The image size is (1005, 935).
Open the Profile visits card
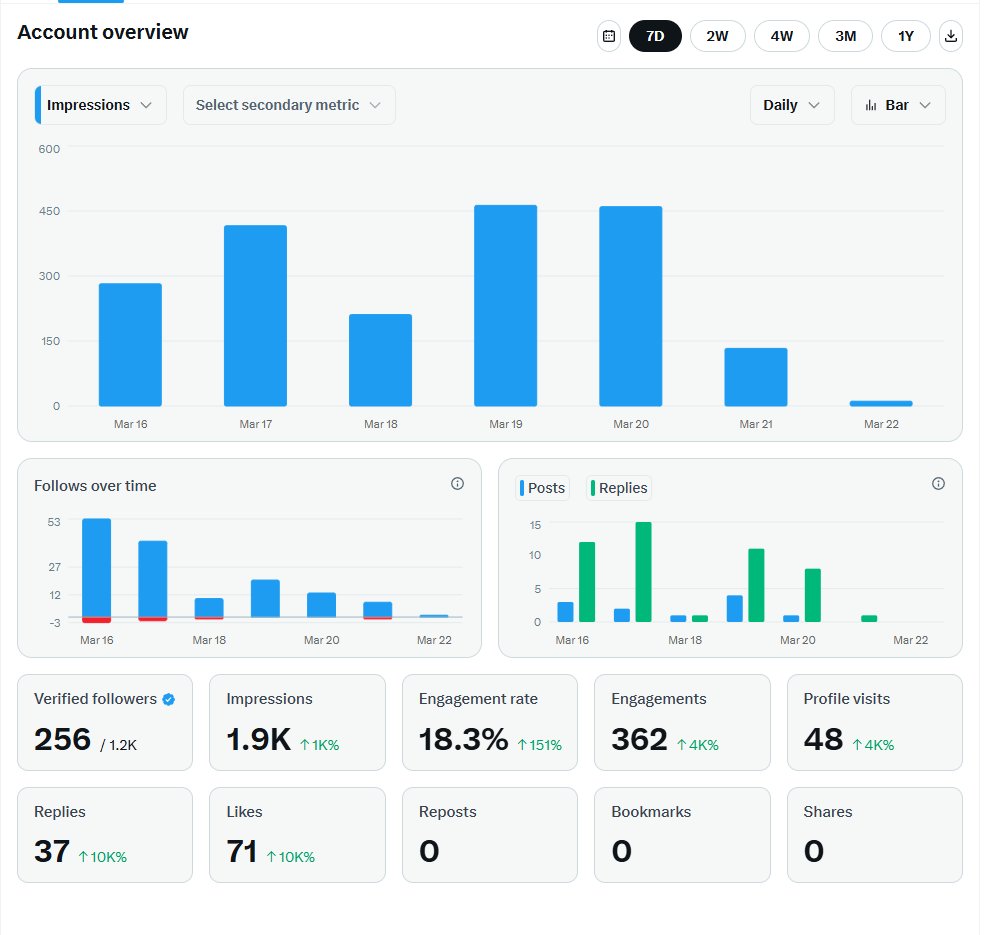pyautogui.click(x=875, y=722)
